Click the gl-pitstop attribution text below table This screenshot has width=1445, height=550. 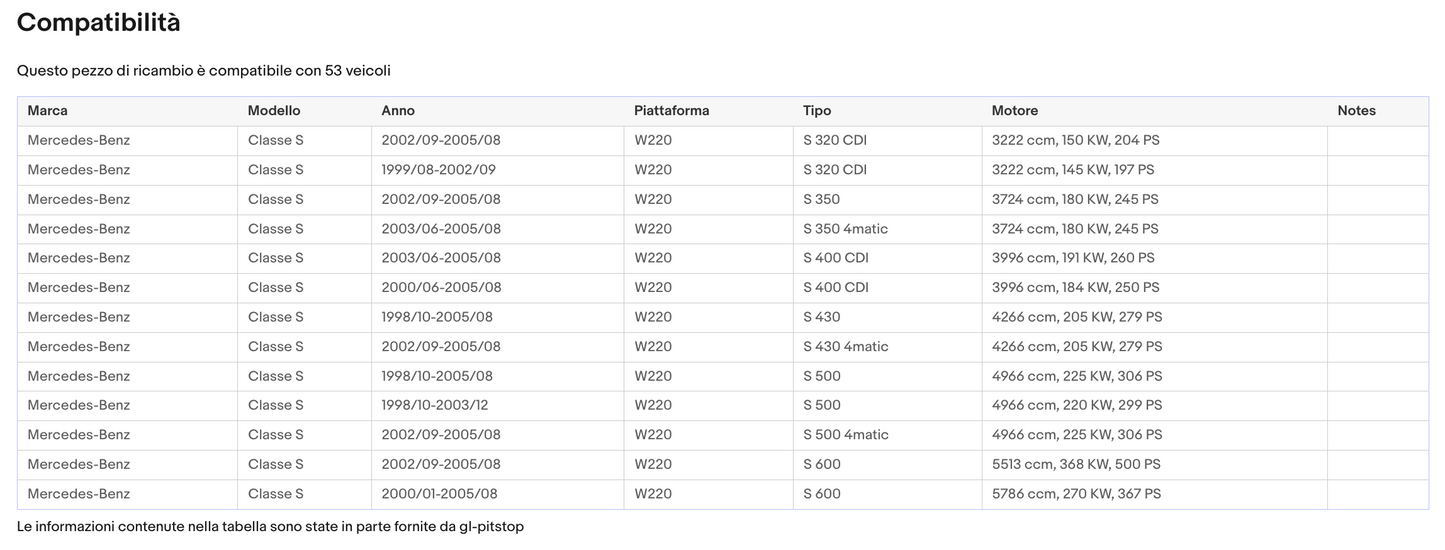pyautogui.click(x=270, y=527)
